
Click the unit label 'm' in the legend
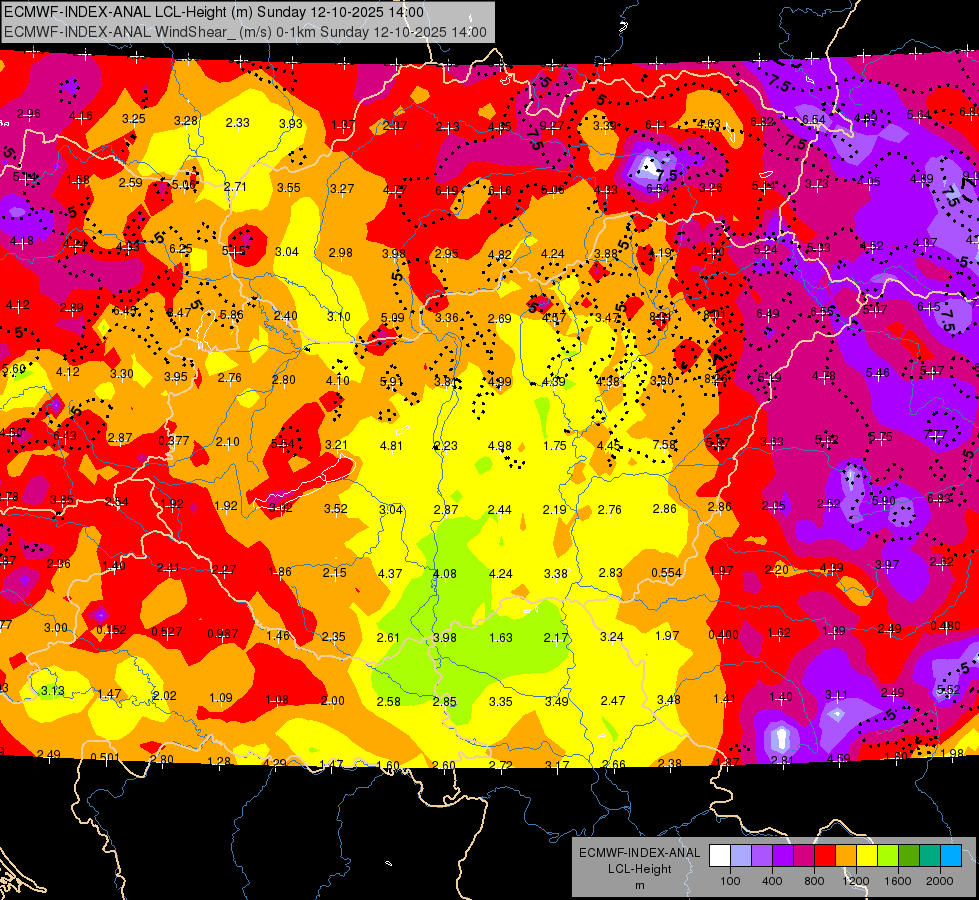pos(639,885)
